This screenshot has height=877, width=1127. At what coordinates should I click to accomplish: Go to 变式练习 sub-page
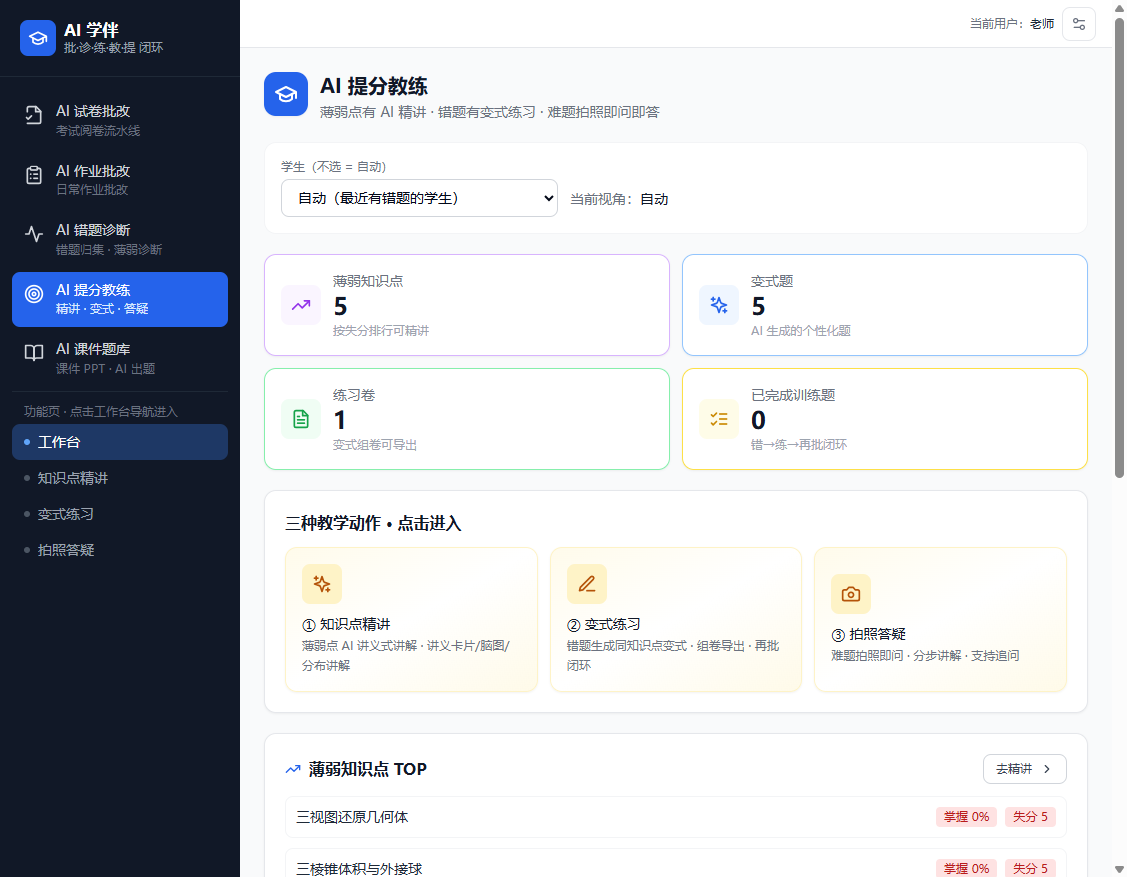(120, 514)
